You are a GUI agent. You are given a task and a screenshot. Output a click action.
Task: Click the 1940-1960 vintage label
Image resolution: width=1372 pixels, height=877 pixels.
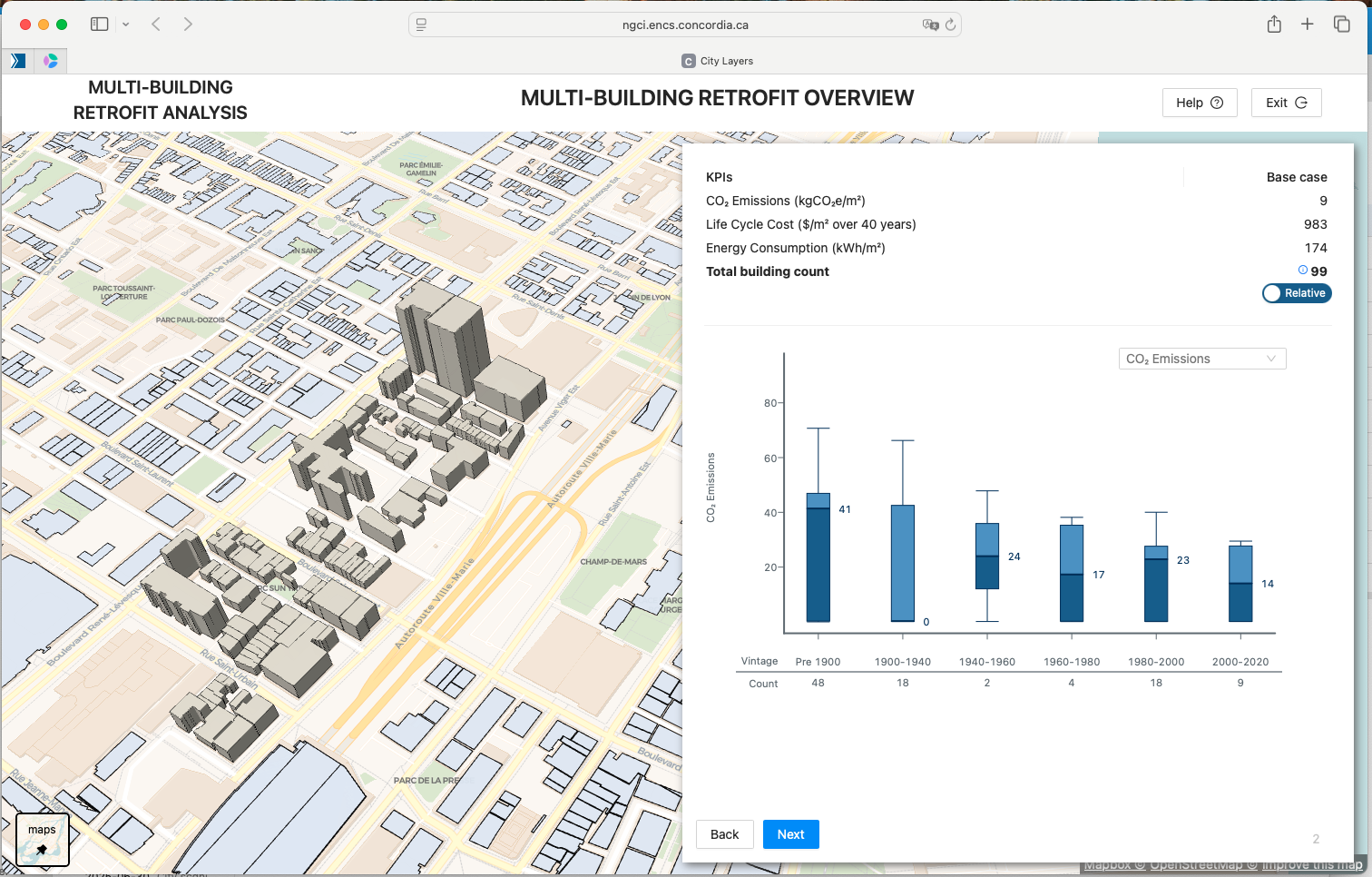(987, 662)
